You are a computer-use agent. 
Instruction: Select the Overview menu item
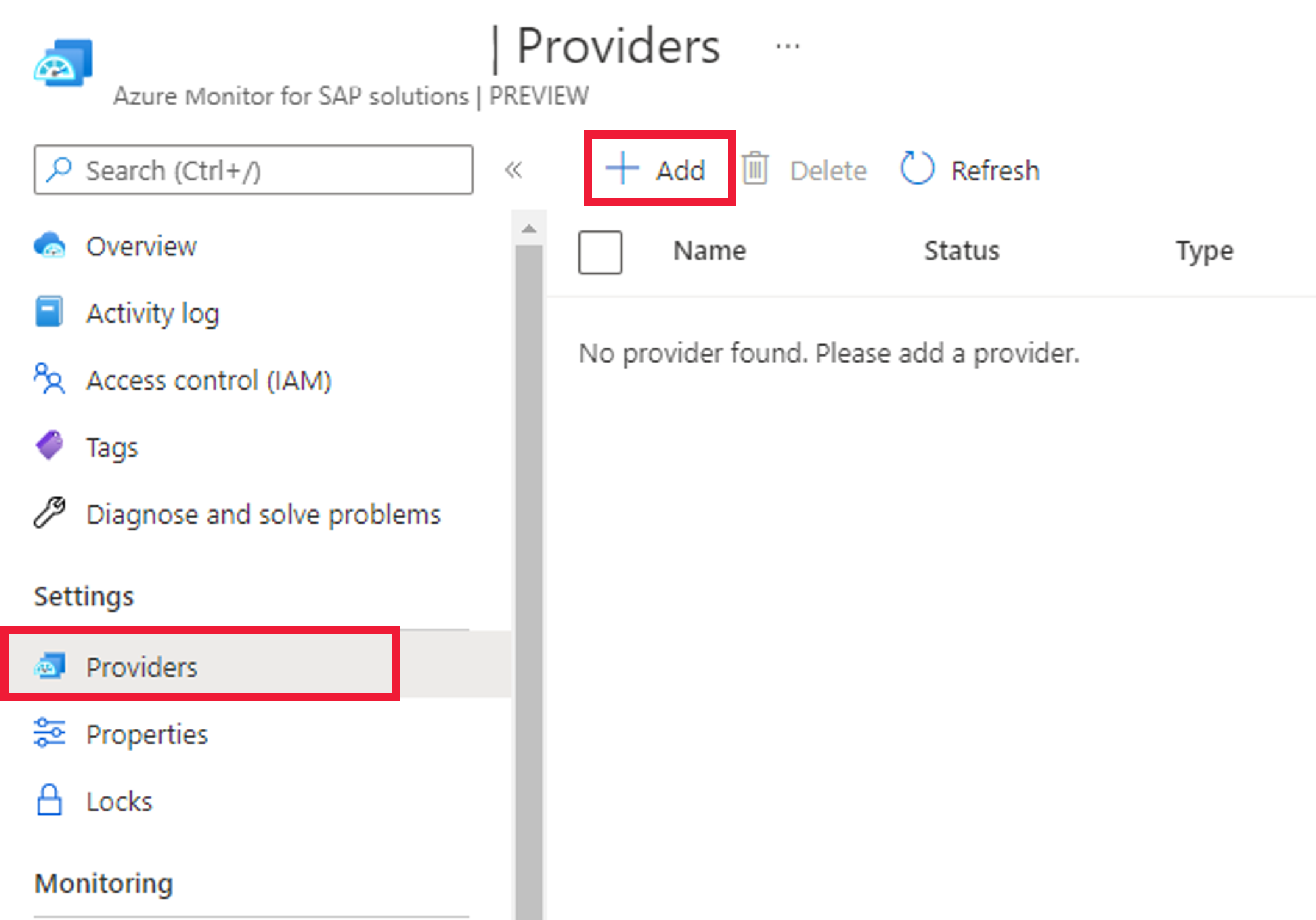pyautogui.click(x=141, y=246)
